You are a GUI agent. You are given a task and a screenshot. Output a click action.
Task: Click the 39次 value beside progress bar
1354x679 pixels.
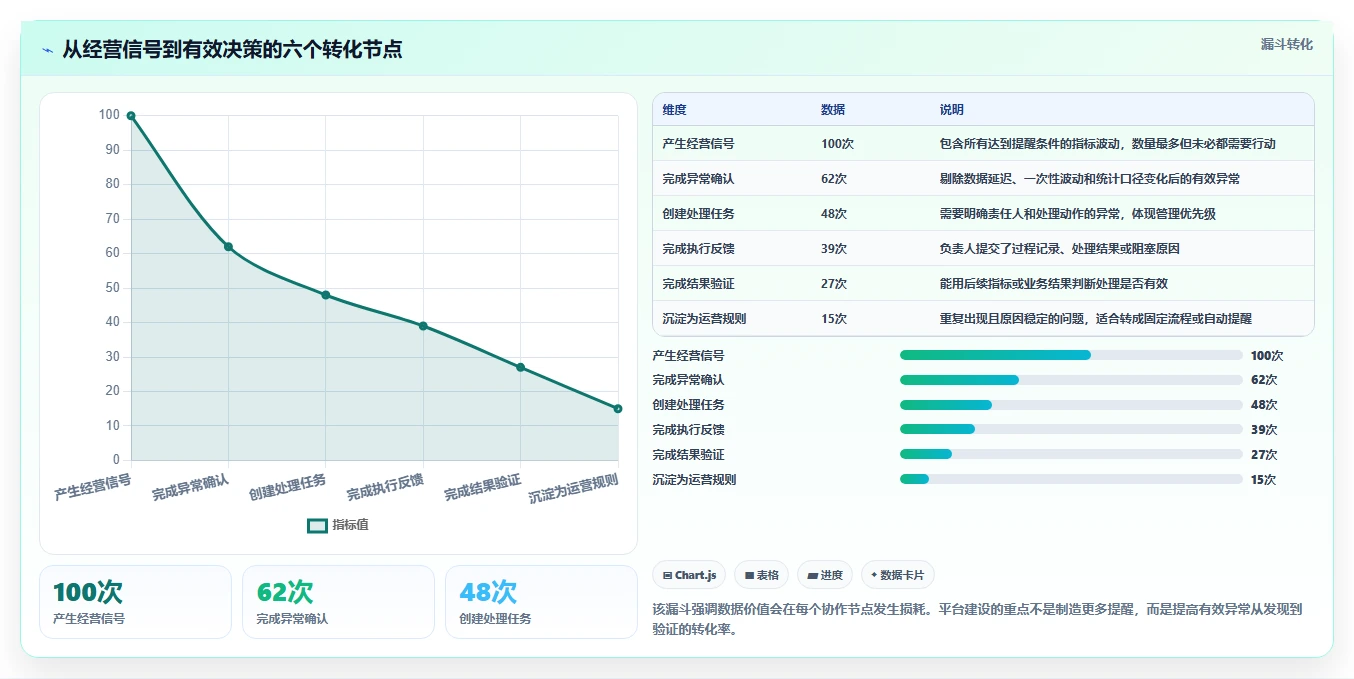click(x=1264, y=430)
